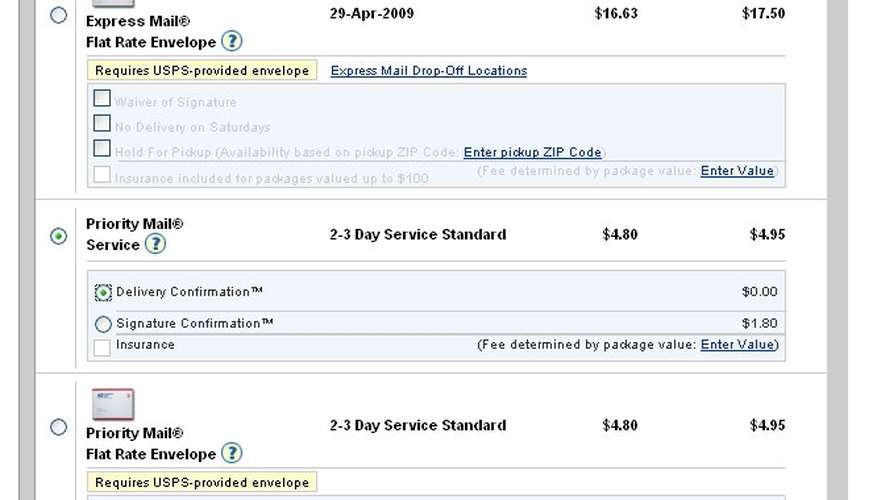Enable the Priority Mail Insurance checkbox
The image size is (877, 500).
coord(102,347)
